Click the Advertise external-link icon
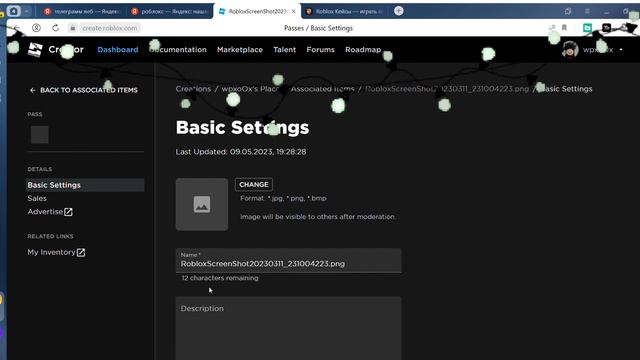 tap(68, 212)
